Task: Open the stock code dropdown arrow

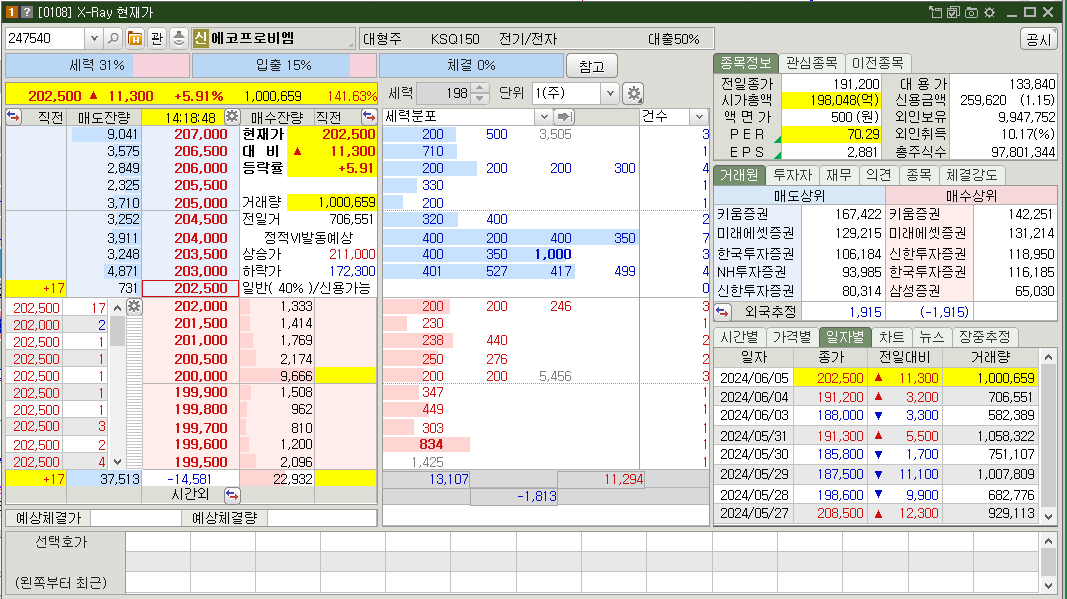Action: click(x=94, y=39)
